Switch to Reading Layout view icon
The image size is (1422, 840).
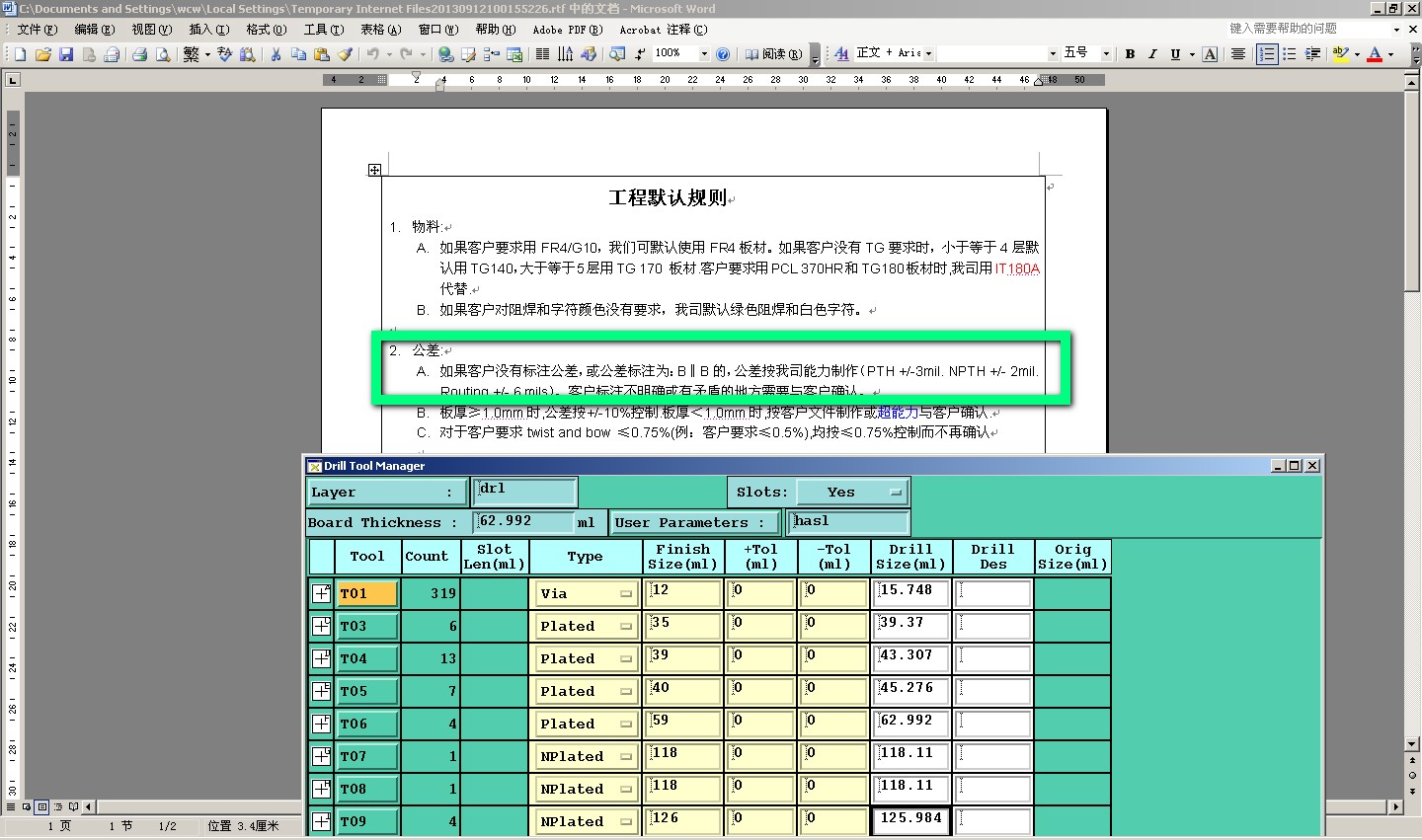[x=73, y=806]
